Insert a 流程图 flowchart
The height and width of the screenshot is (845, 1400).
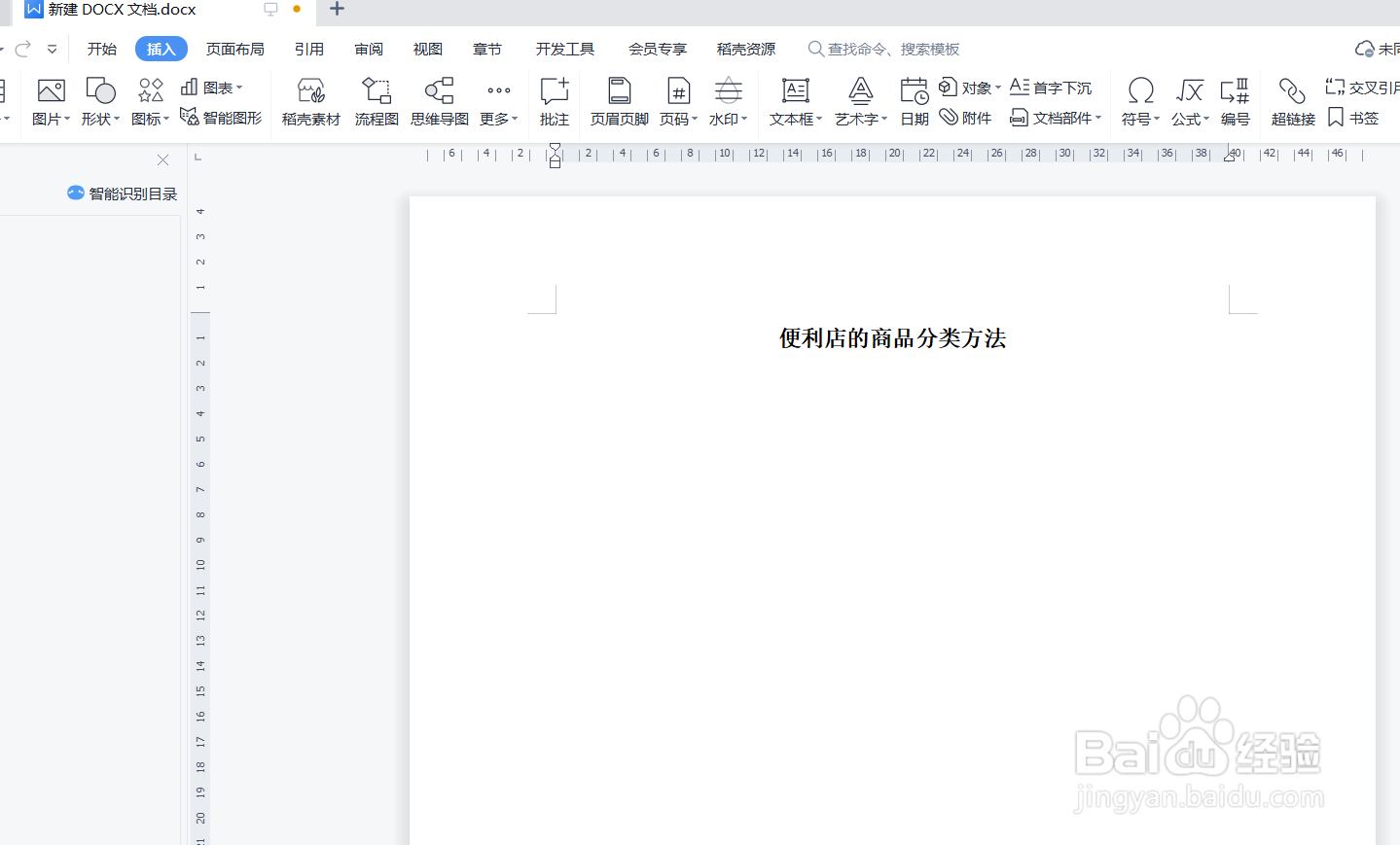[377, 102]
